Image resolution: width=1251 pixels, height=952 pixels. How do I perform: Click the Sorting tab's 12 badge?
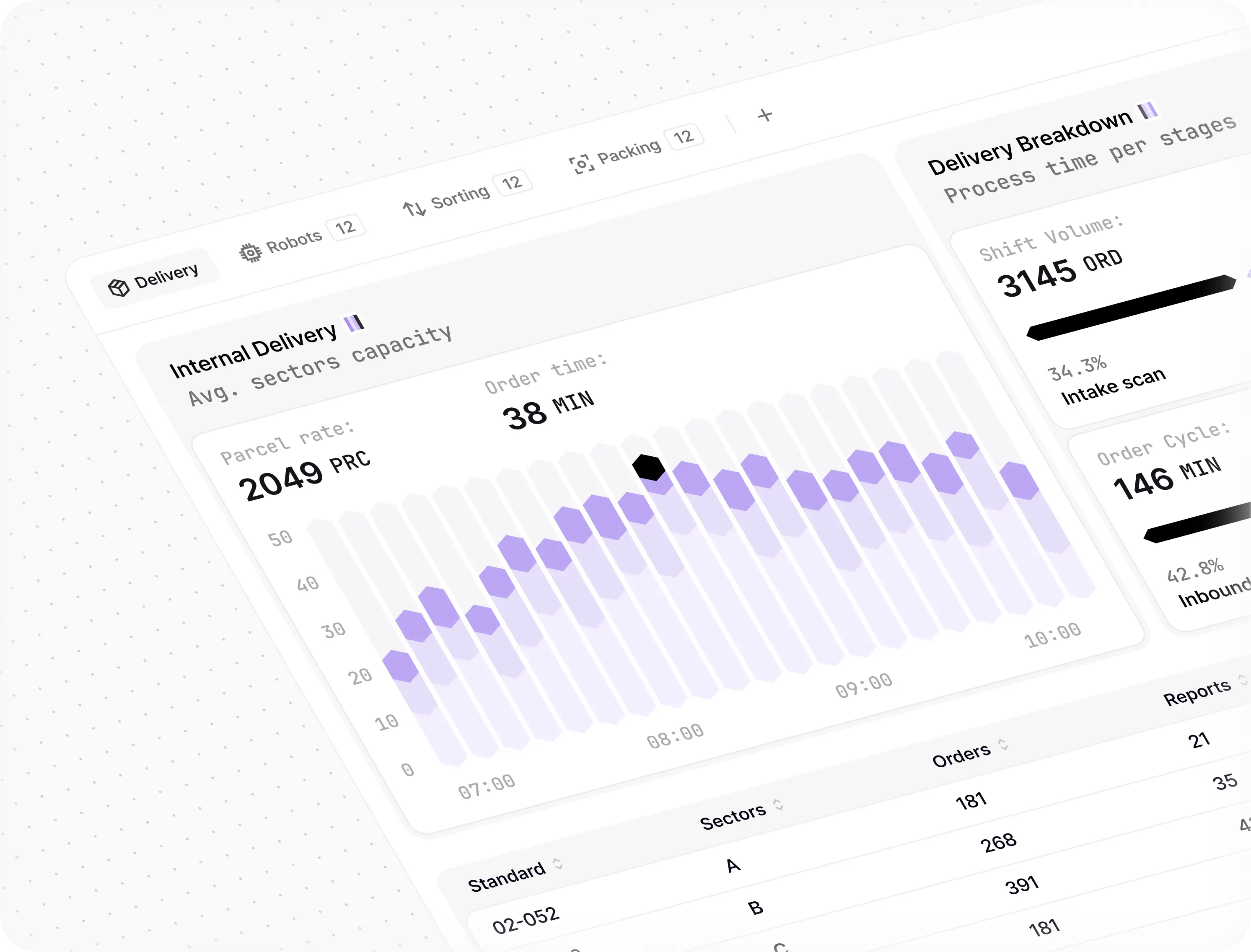[x=512, y=182]
